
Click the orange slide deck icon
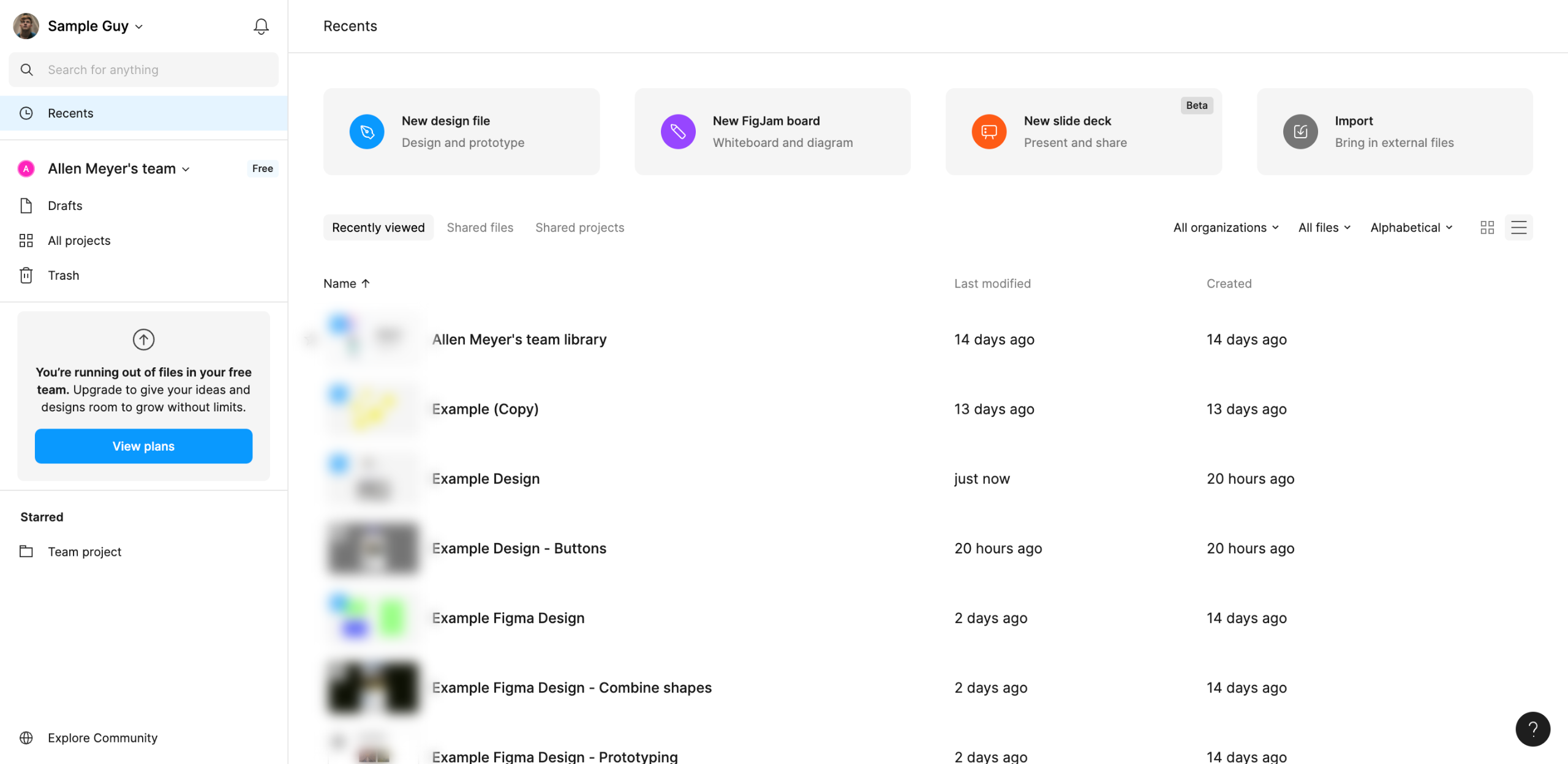pos(989,132)
